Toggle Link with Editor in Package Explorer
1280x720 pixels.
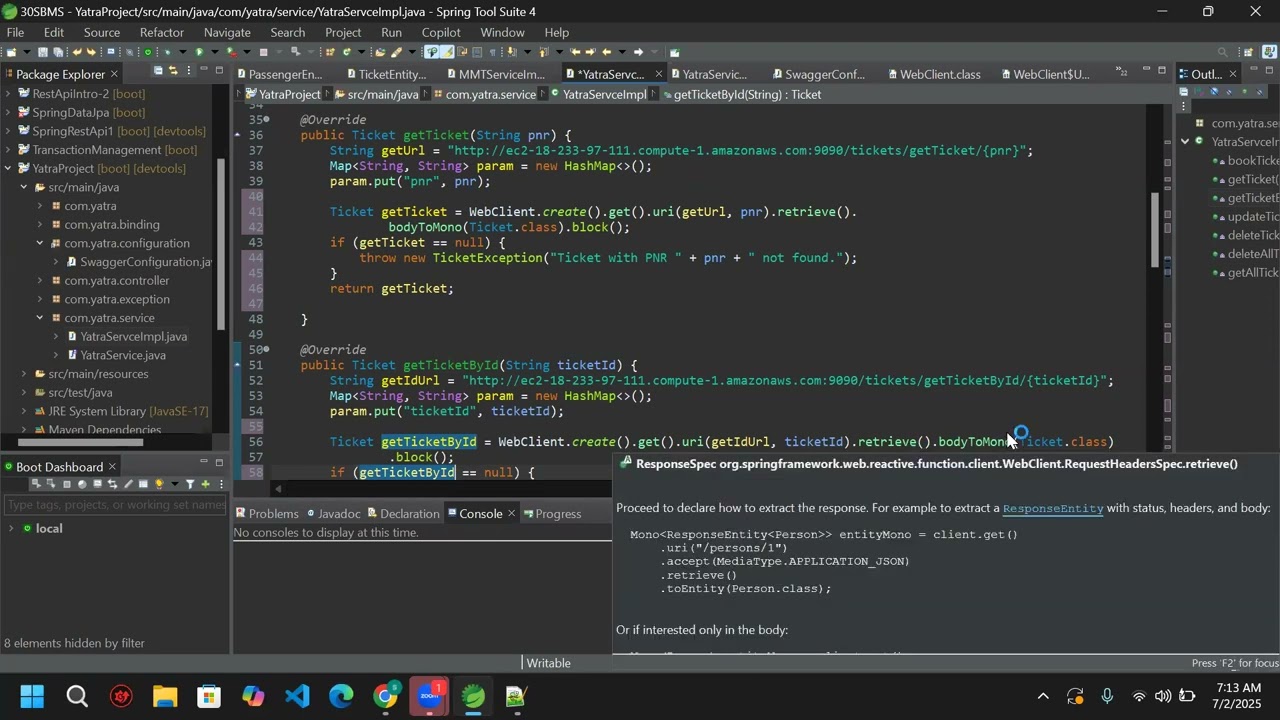tap(172, 71)
